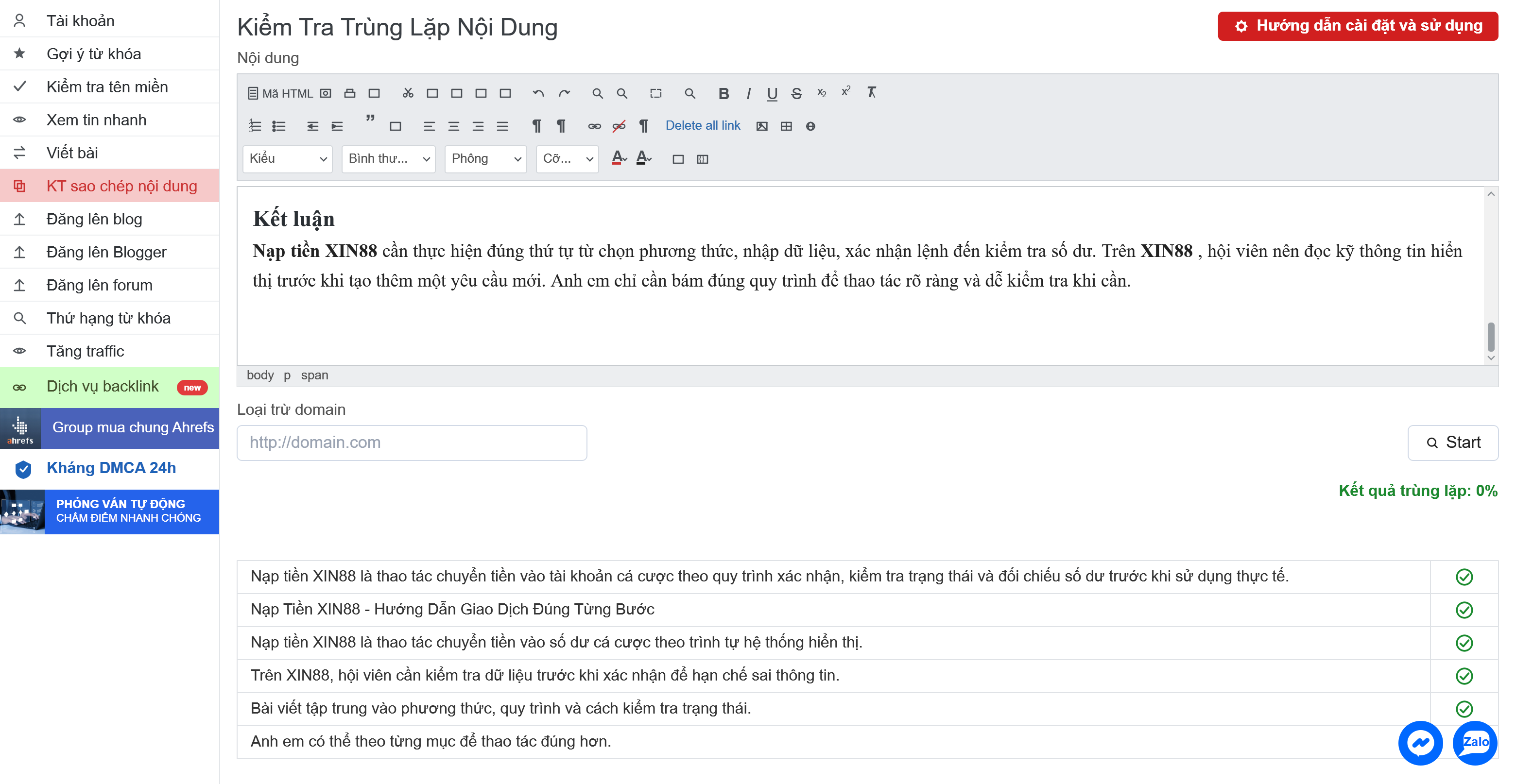Click the editor vertical scrollbar thumb
Screen dimensions: 1516x784
(1491, 337)
